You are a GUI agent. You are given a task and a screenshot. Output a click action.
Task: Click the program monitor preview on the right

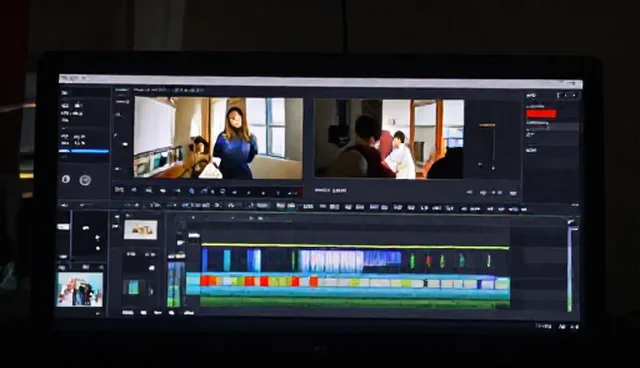tap(389, 139)
